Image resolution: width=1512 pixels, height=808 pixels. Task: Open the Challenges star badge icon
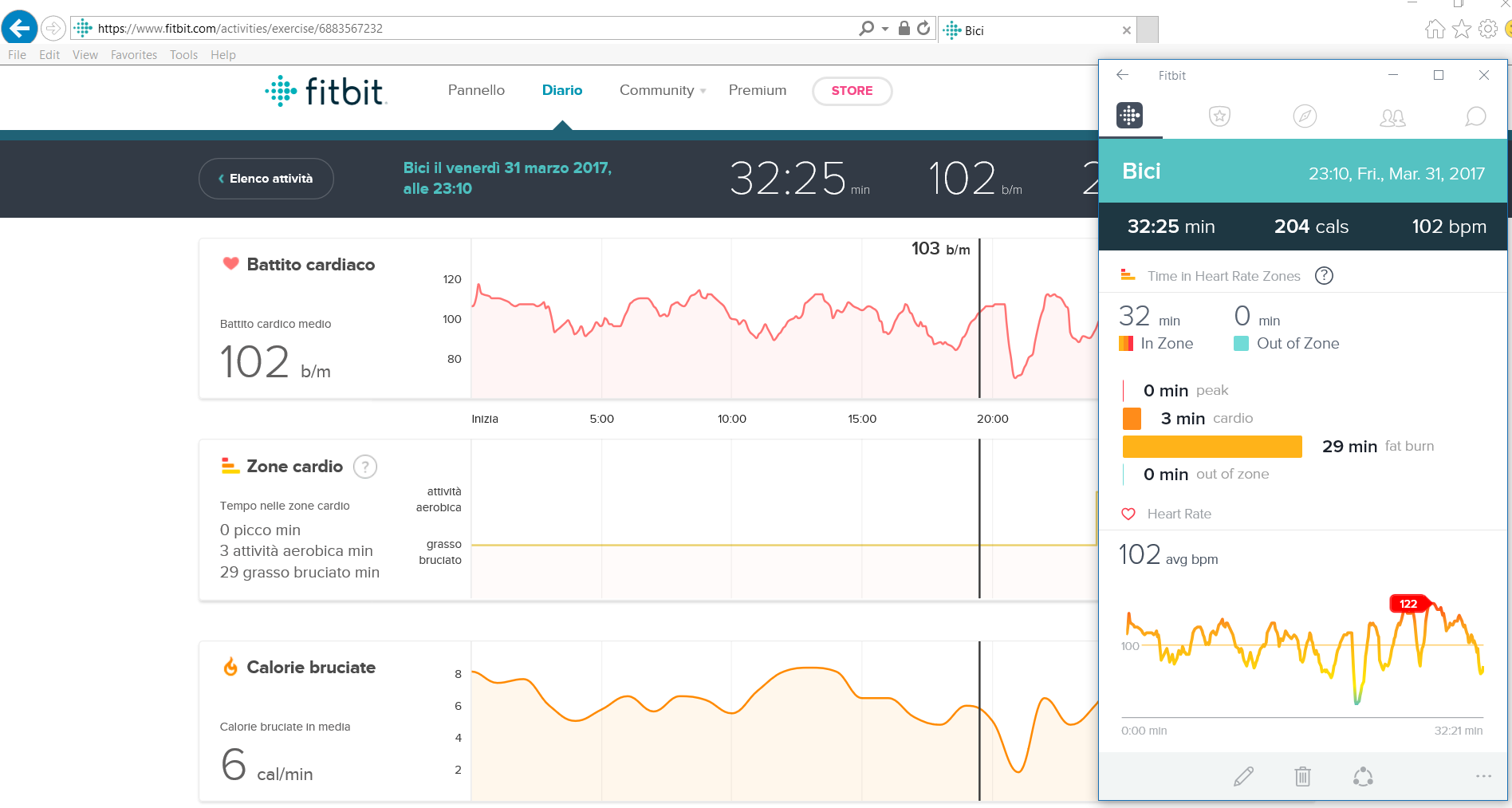point(1219,116)
